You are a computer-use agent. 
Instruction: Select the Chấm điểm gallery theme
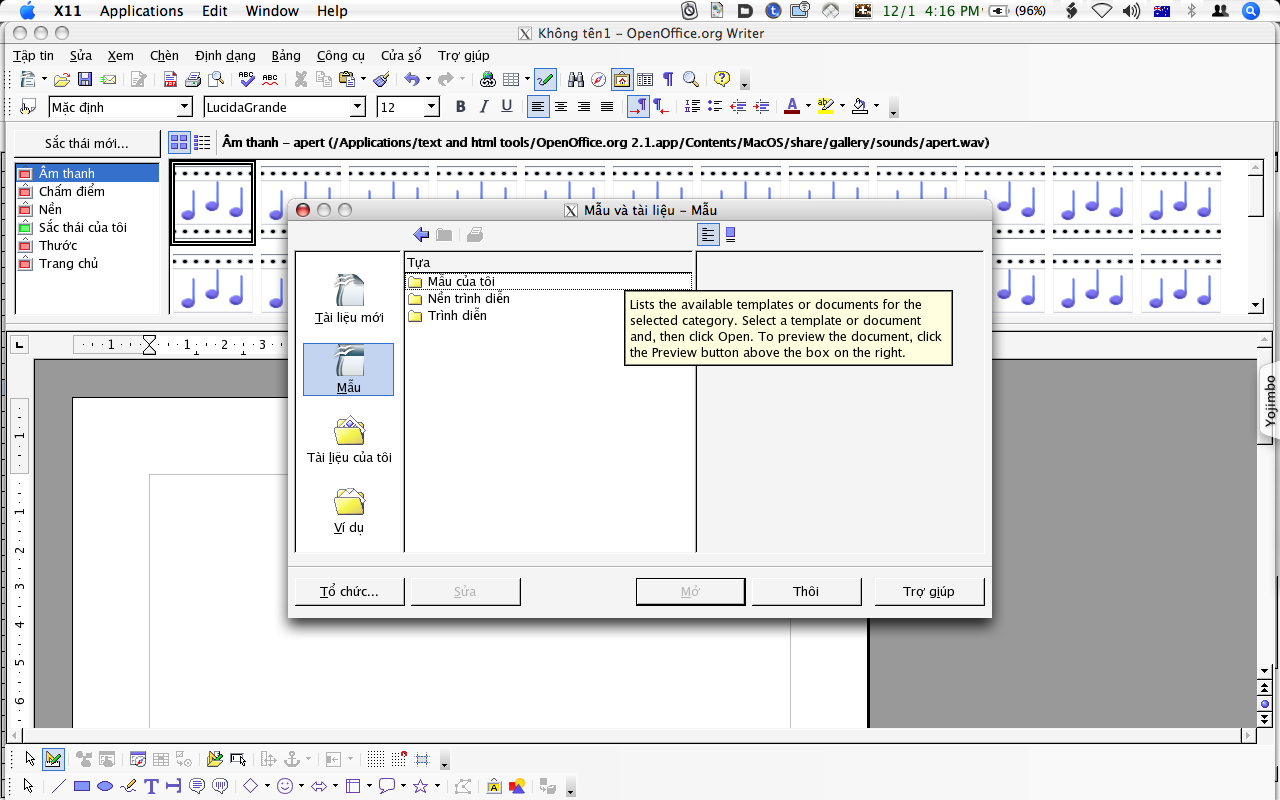(87, 191)
